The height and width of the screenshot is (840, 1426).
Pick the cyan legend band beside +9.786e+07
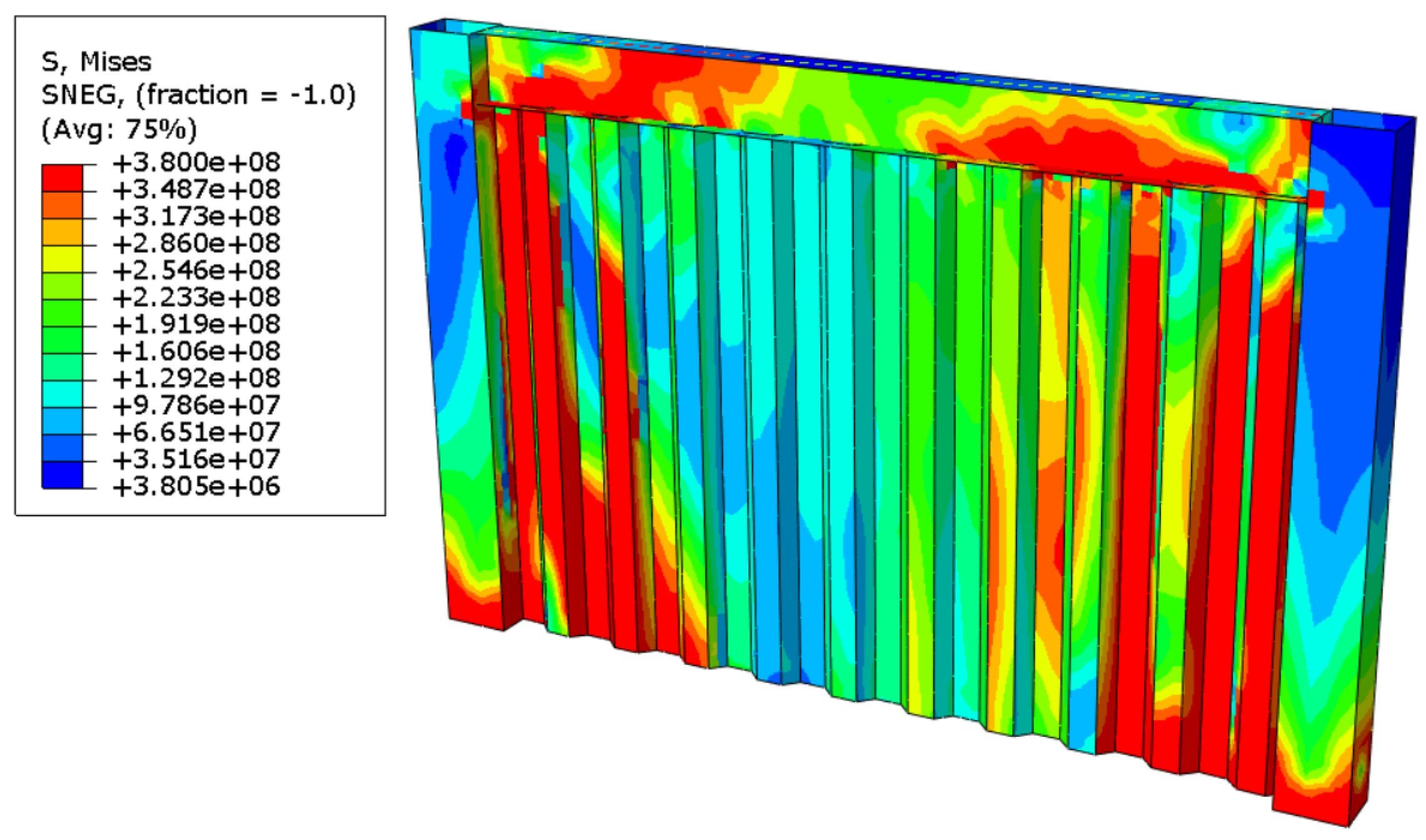coord(62,394)
